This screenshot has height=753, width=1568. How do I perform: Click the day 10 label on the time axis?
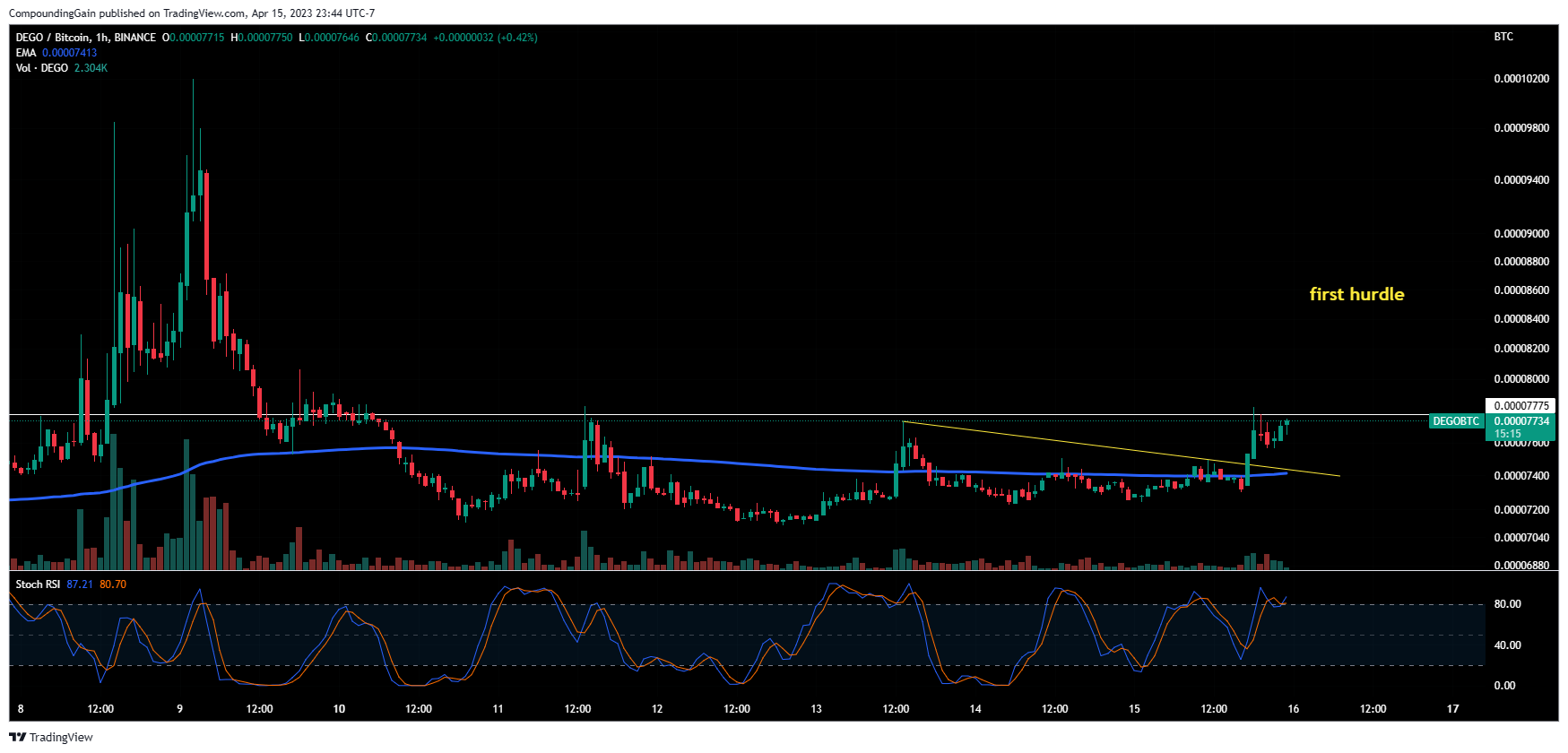click(339, 709)
